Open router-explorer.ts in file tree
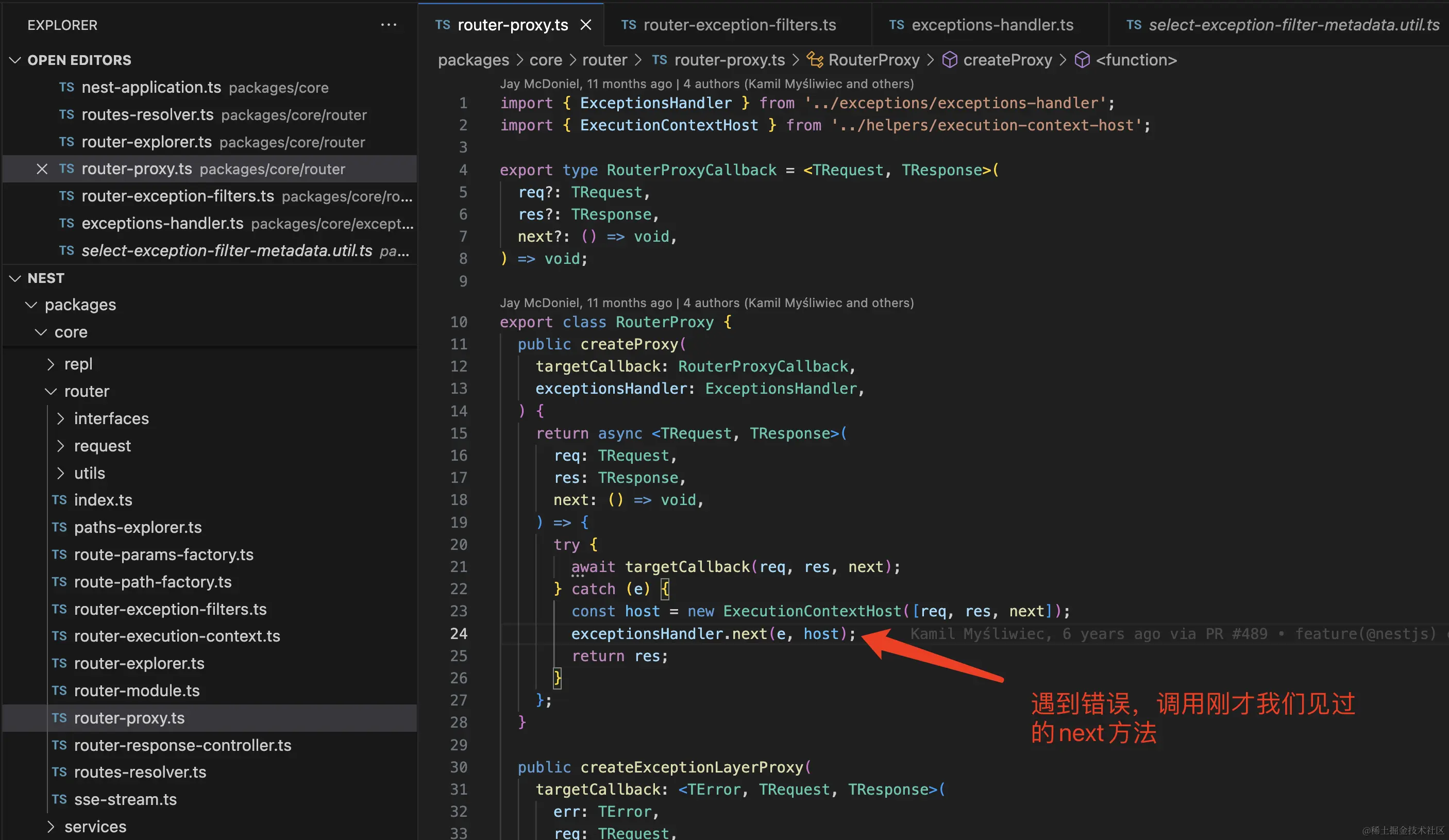Image resolution: width=1449 pixels, height=840 pixels. (x=210, y=663)
